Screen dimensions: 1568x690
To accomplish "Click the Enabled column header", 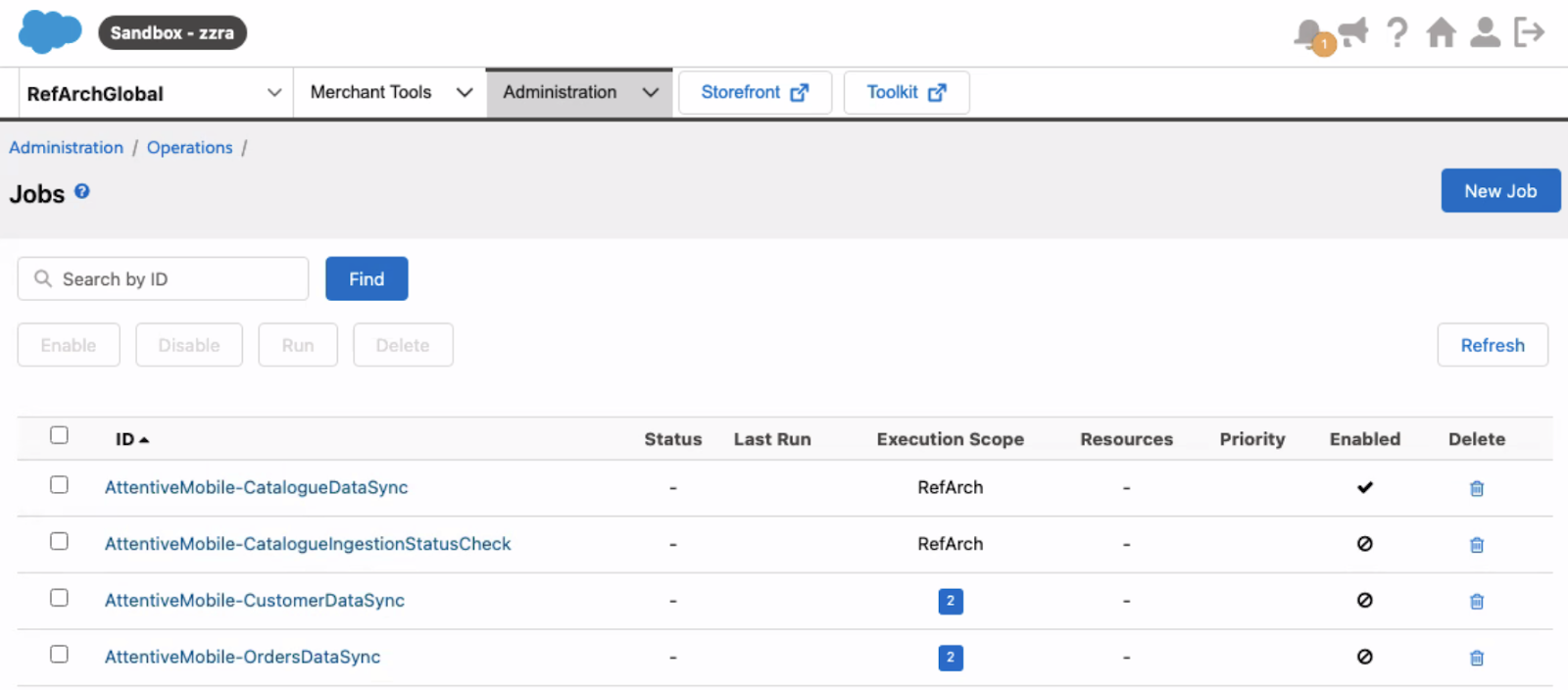I will [1365, 439].
